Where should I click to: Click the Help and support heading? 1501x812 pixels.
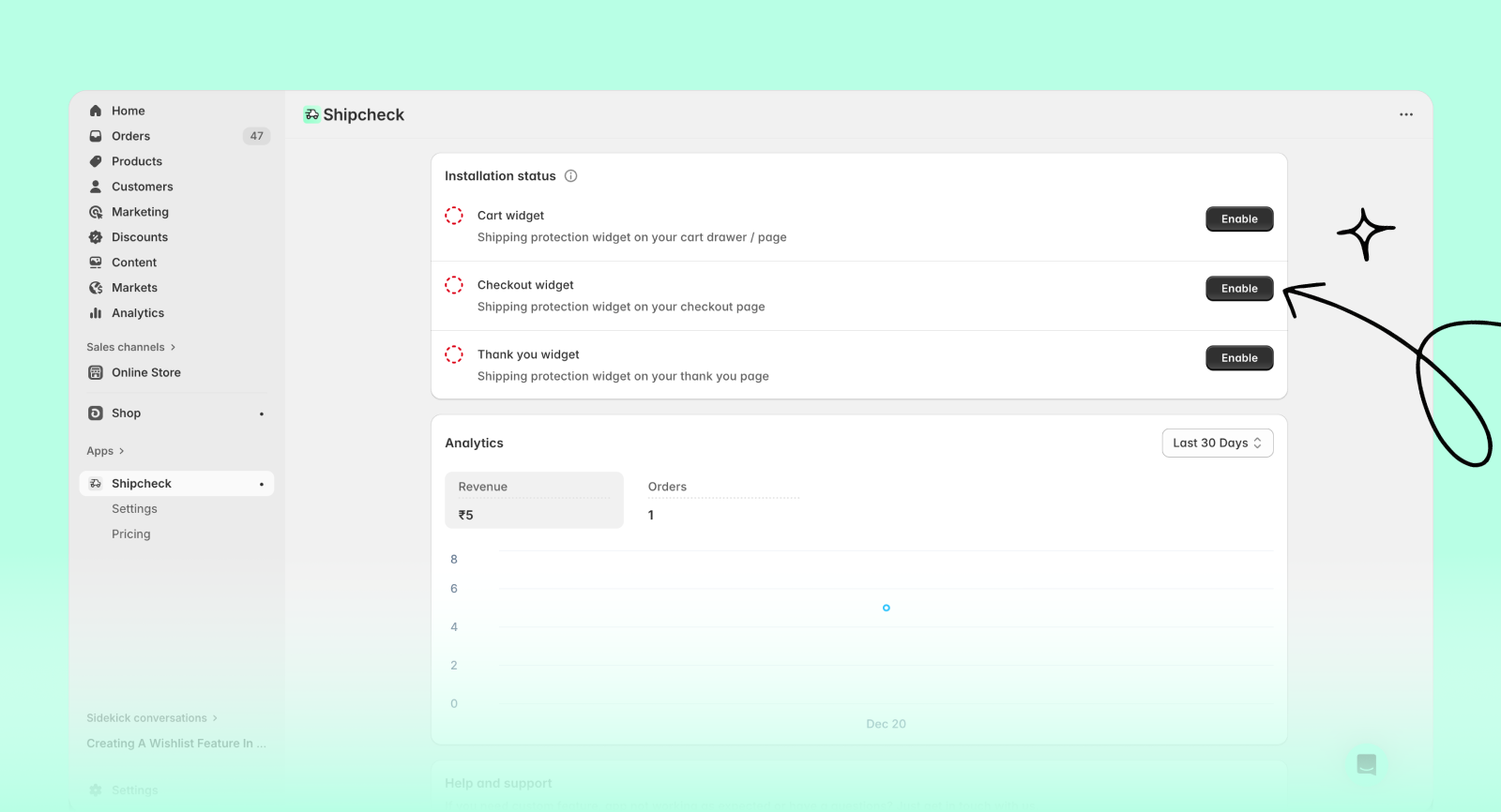[x=498, y=784]
